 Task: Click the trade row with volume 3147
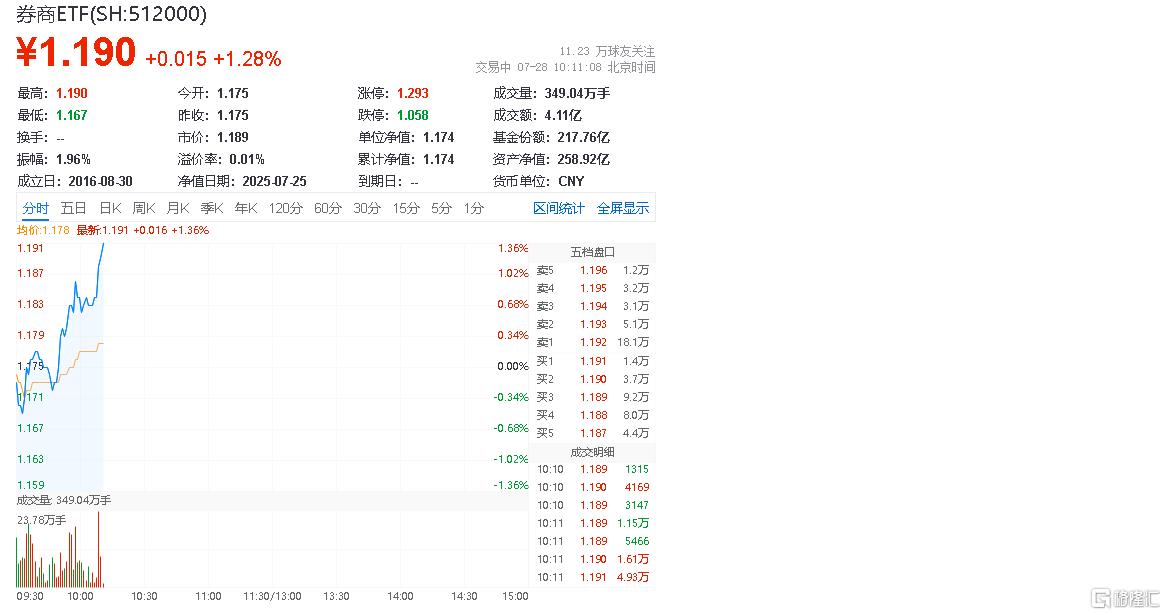593,505
